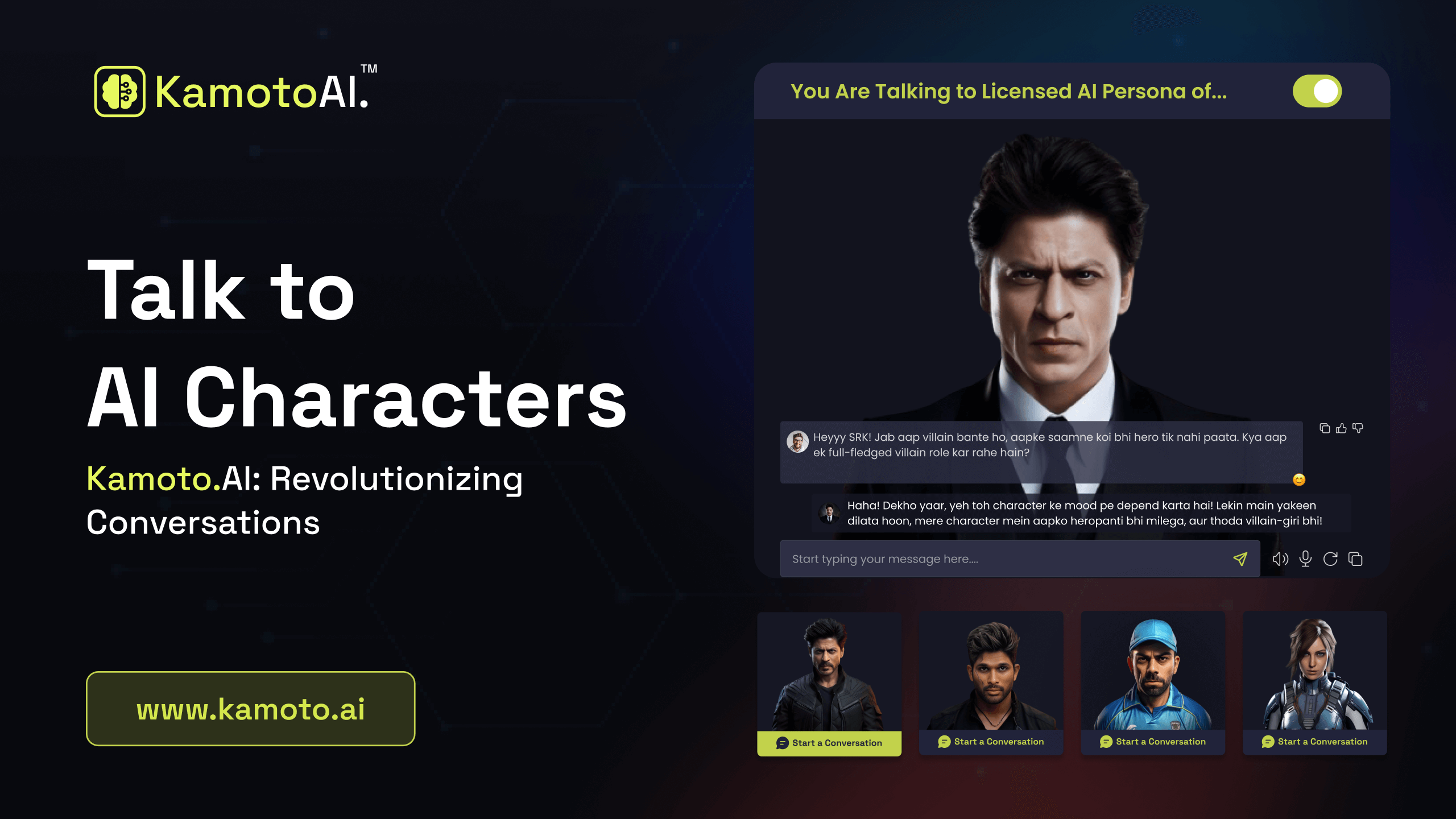Click the copy chat icon beside refresh

pyautogui.click(x=1355, y=559)
